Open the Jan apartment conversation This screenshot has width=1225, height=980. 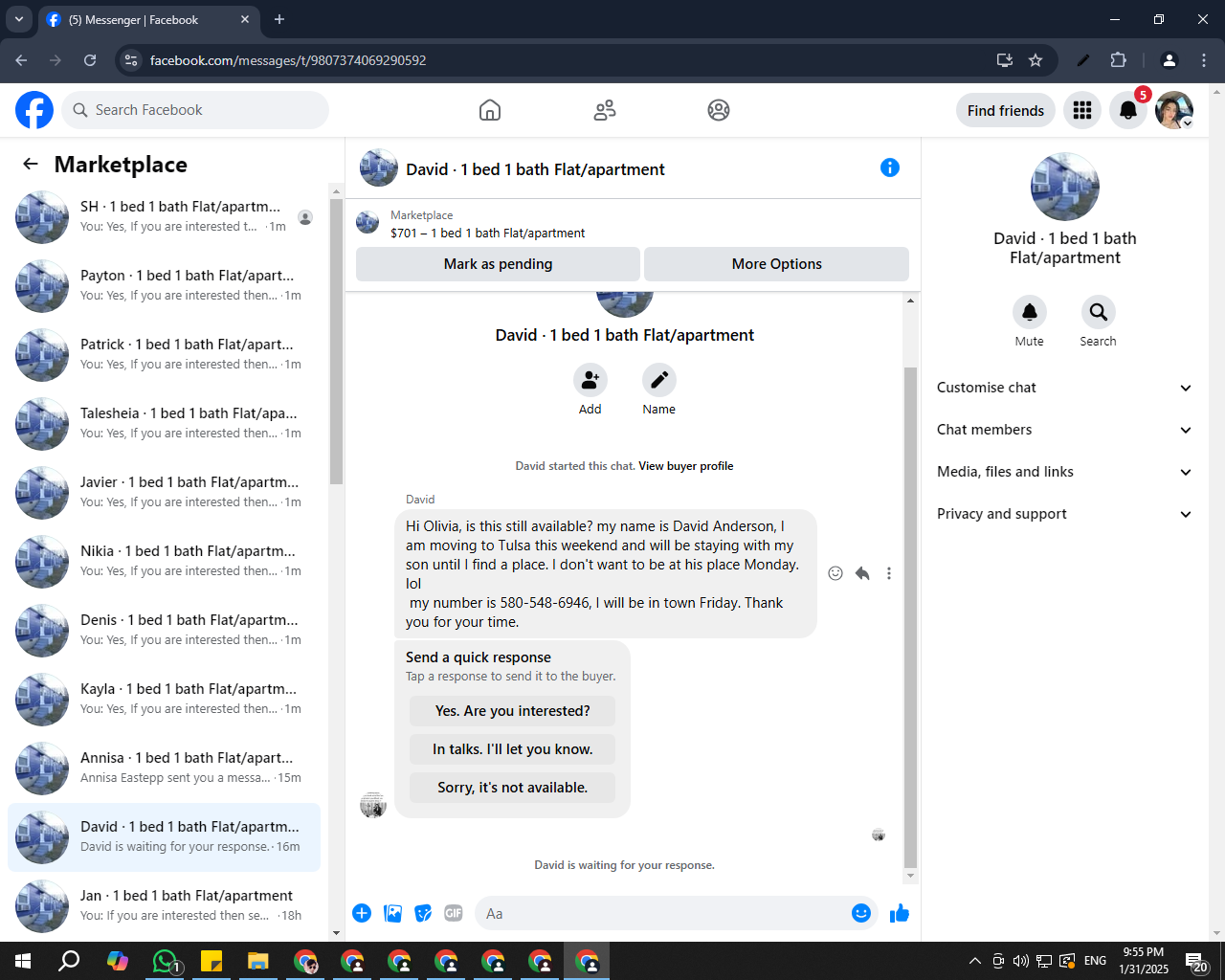[165, 906]
